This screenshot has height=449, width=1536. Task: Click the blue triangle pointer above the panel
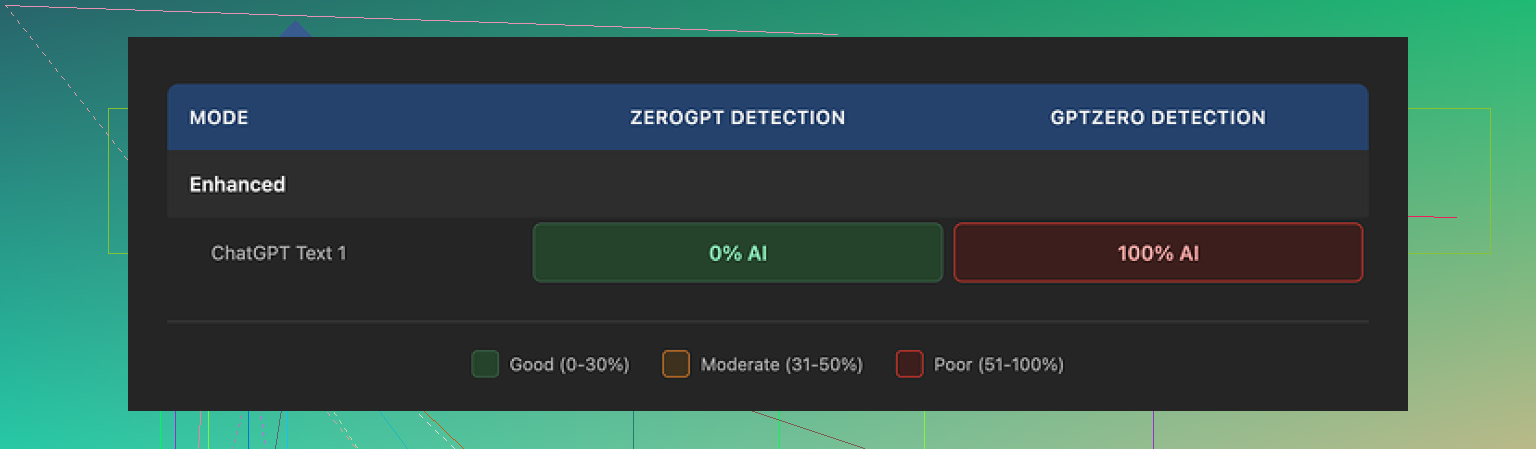click(296, 30)
